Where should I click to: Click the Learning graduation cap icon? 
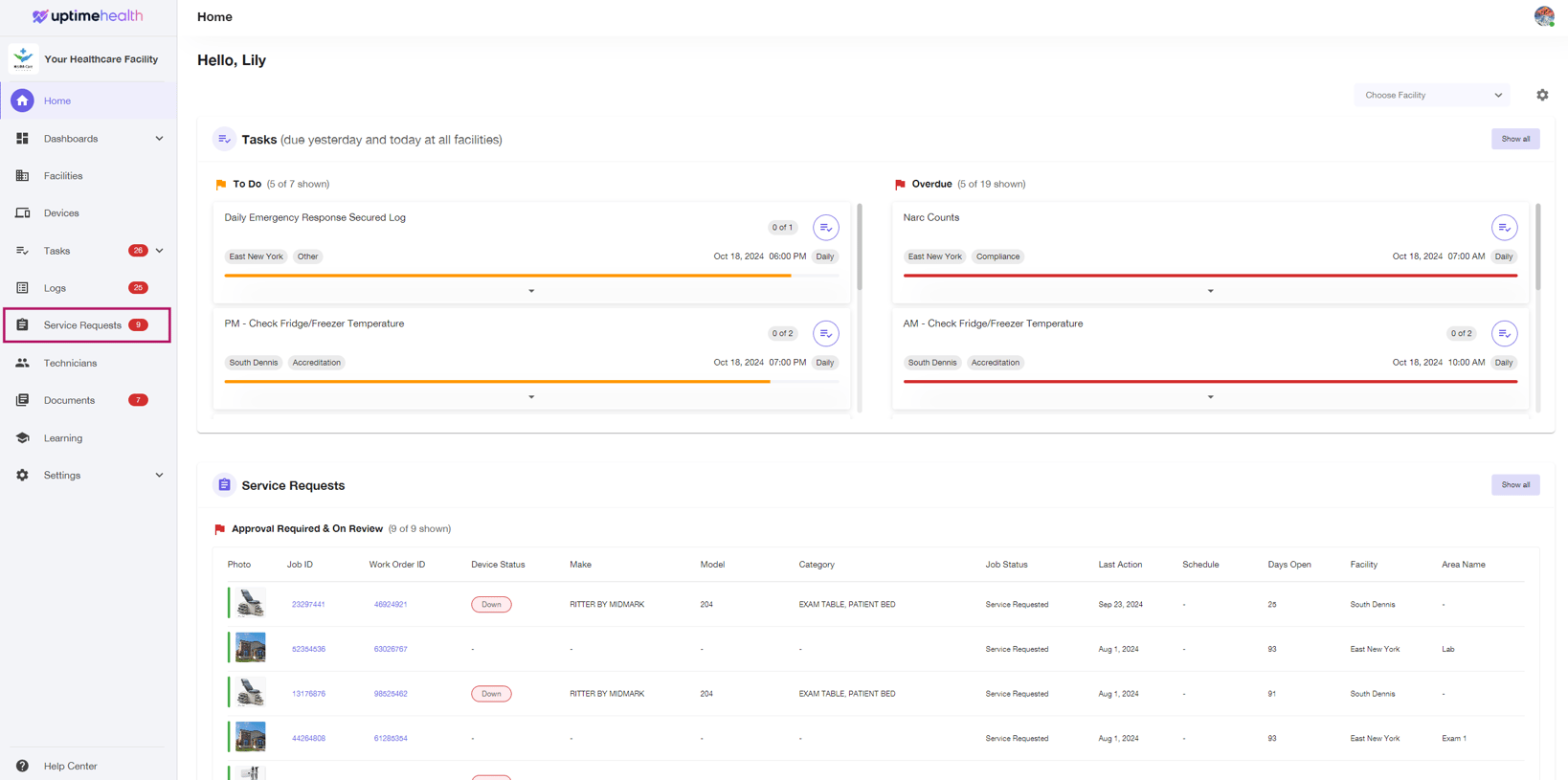coord(22,438)
